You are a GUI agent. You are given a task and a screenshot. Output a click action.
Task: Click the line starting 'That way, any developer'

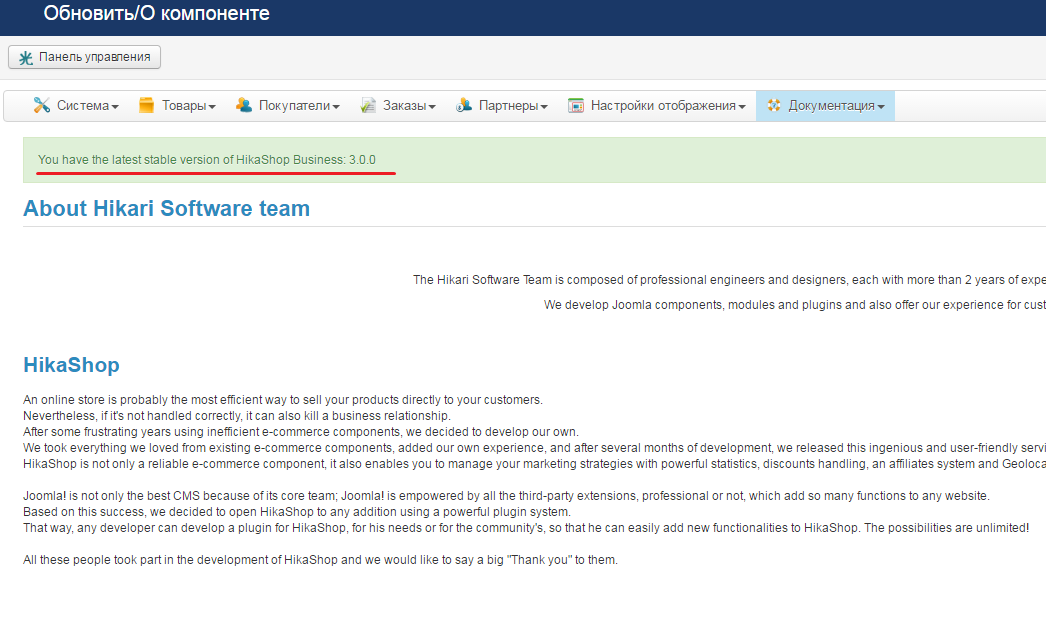pos(526,528)
